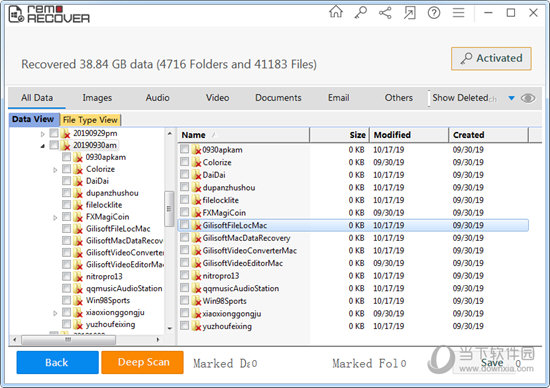Image resolution: width=550 pixels, height=388 pixels.
Task: Click the share icon
Action: pos(385,13)
